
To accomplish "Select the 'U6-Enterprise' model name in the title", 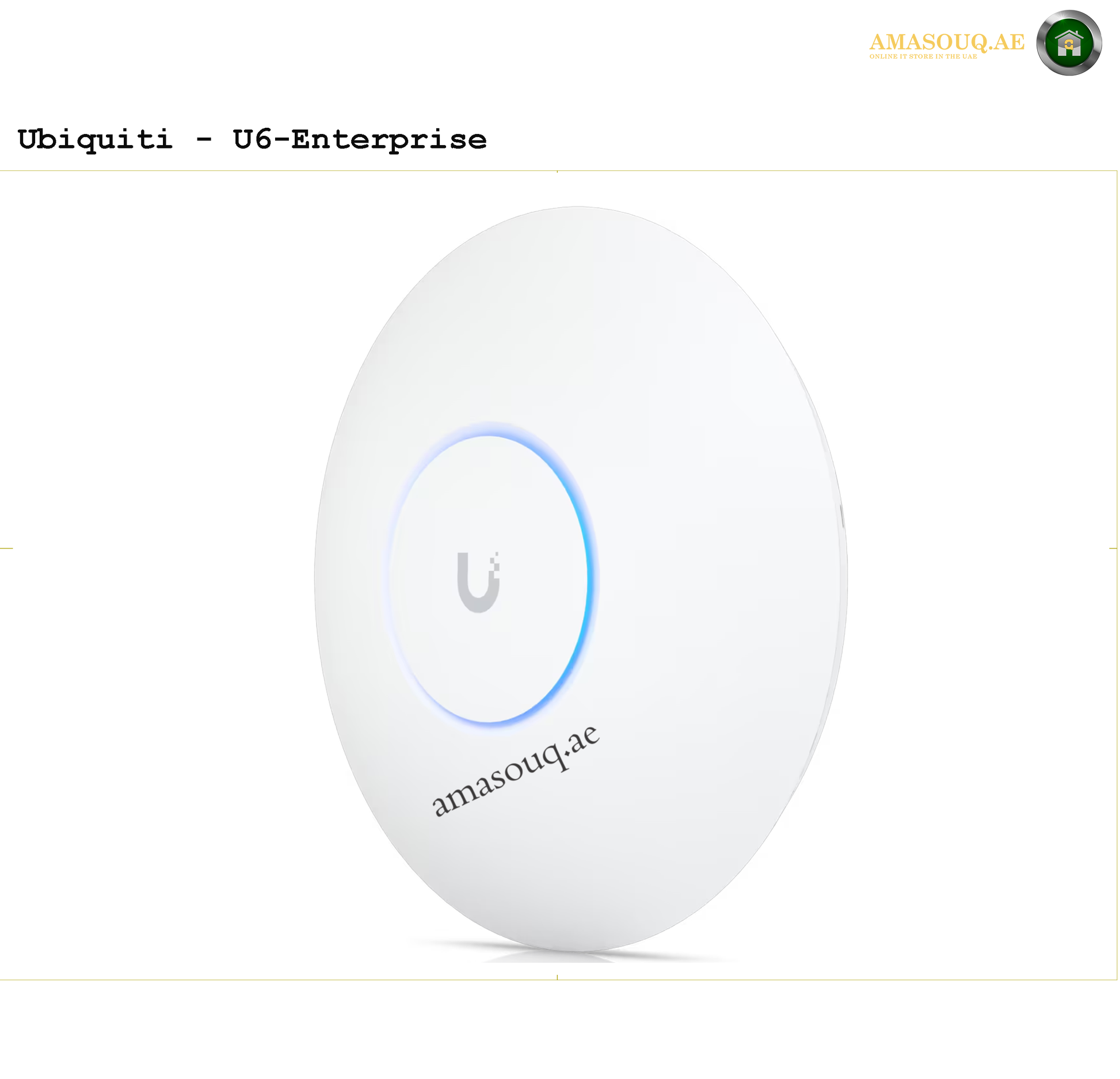I will tap(360, 139).
